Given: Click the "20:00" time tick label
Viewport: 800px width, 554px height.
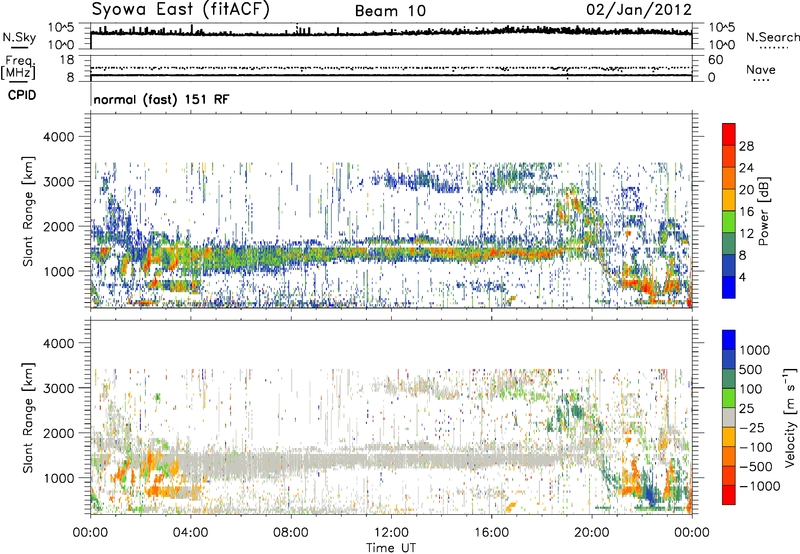Looking at the screenshot, I should (x=591, y=533).
